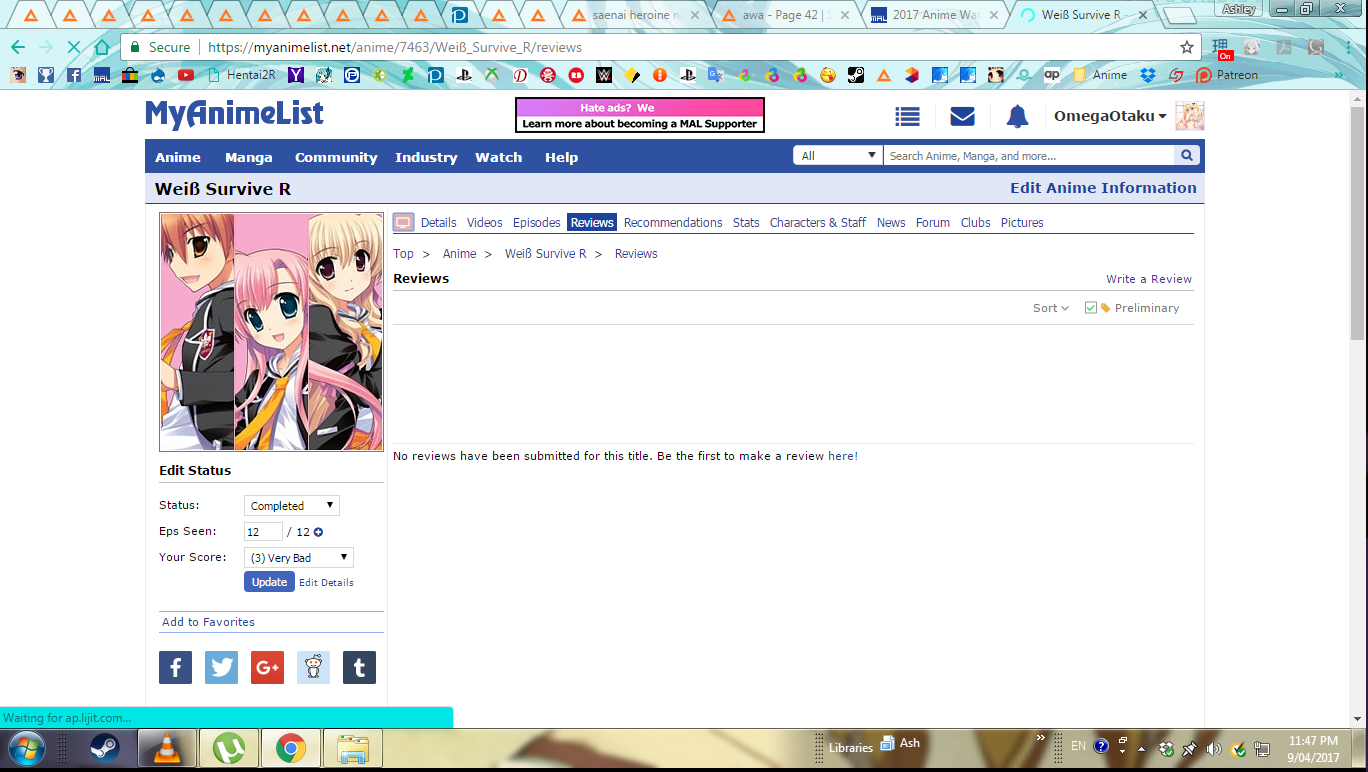Open the Help navigation menu

click(561, 157)
